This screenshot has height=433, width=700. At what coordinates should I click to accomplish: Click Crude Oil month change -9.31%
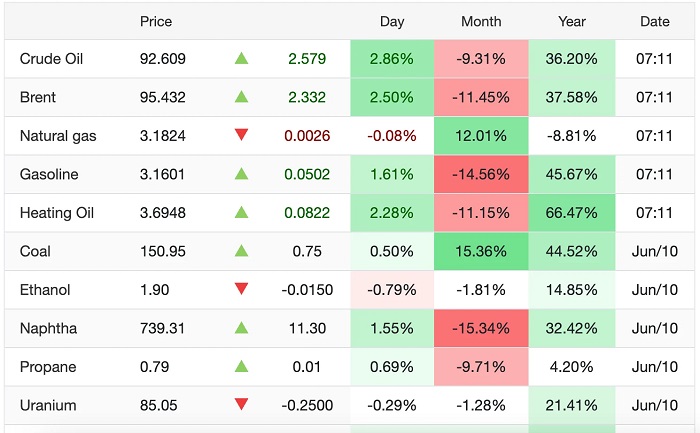[x=481, y=59]
